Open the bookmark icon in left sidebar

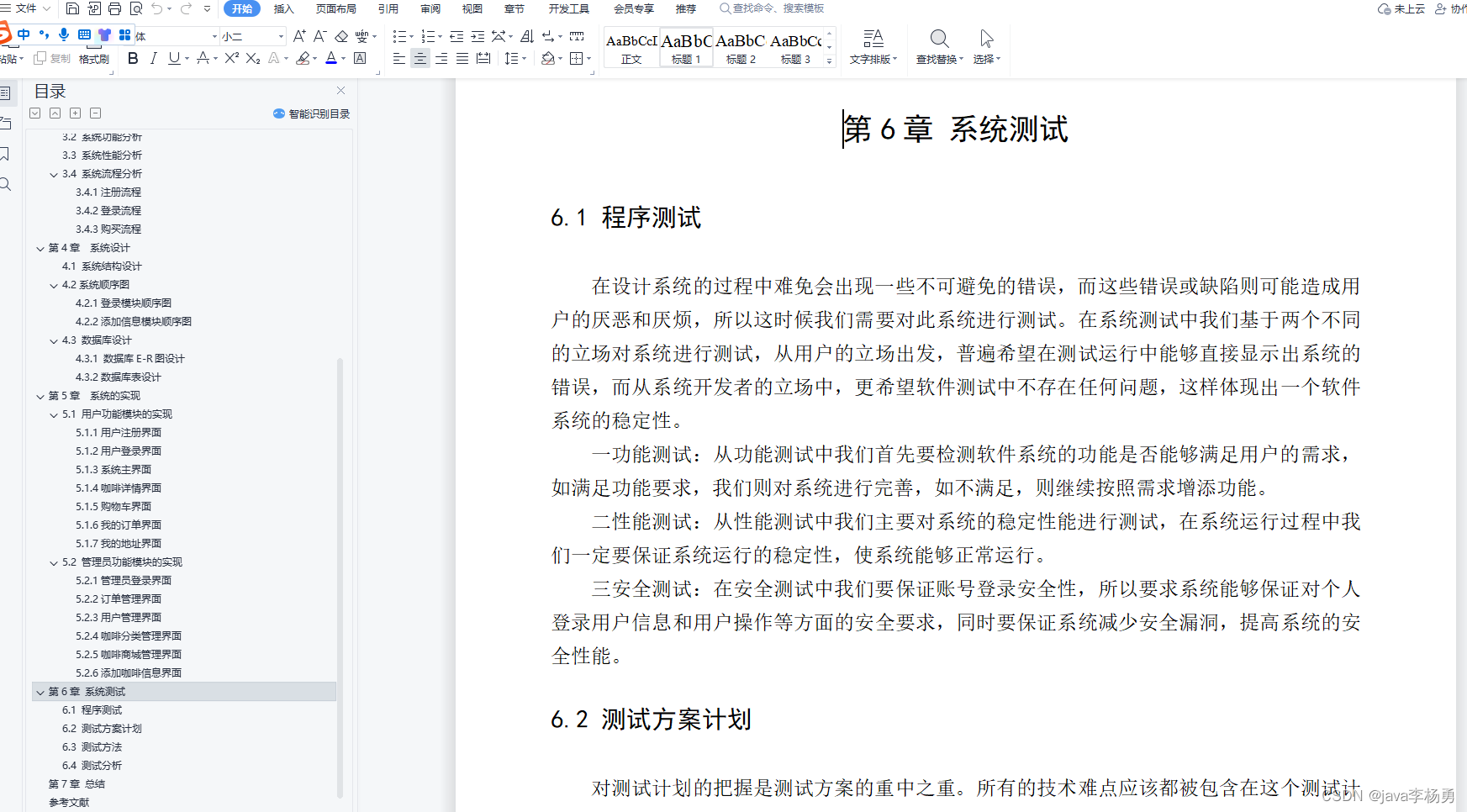coord(5,154)
